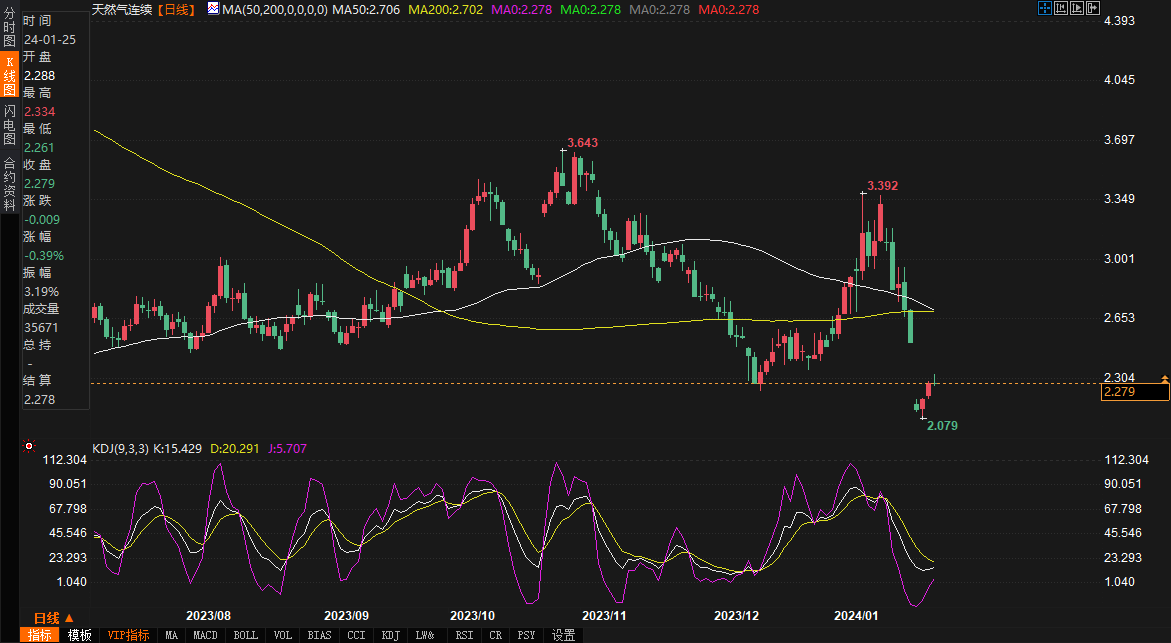Toggle the blue crosshair cursor icon

[x=1044, y=9]
